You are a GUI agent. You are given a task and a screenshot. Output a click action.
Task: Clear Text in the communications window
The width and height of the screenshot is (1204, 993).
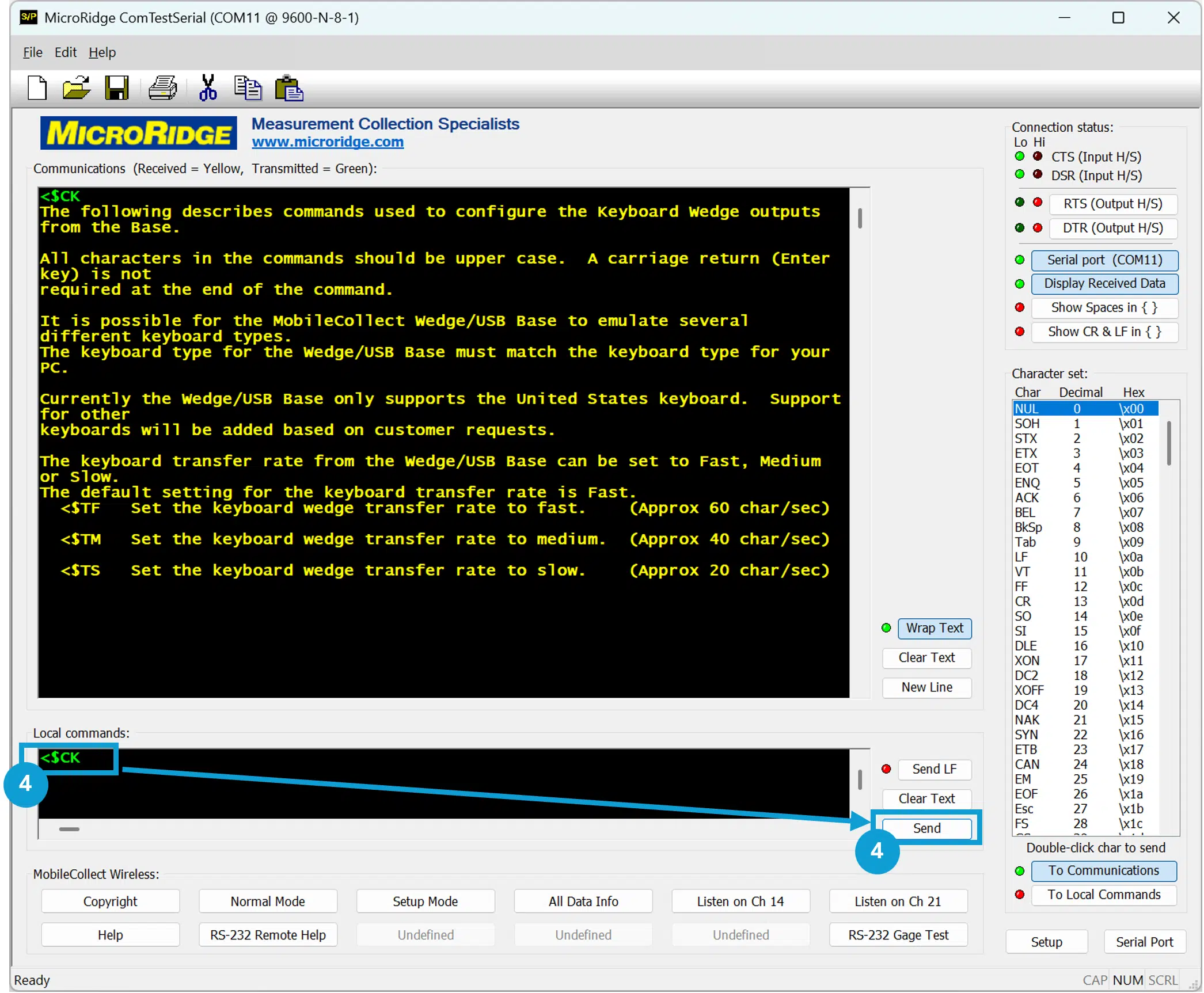[926, 657]
